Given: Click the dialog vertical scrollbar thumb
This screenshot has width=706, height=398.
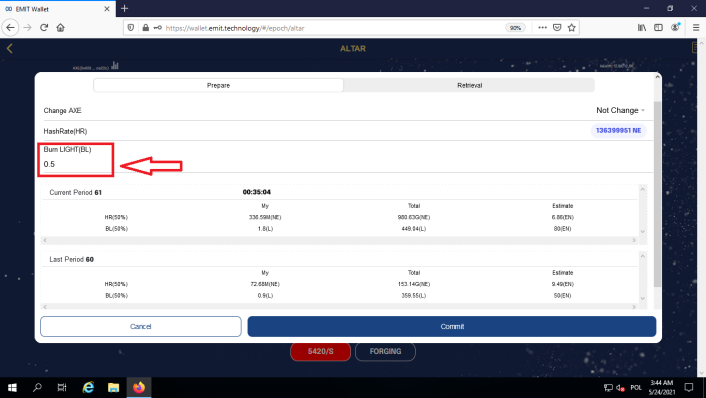Looking at the screenshot, I should click(x=657, y=194).
